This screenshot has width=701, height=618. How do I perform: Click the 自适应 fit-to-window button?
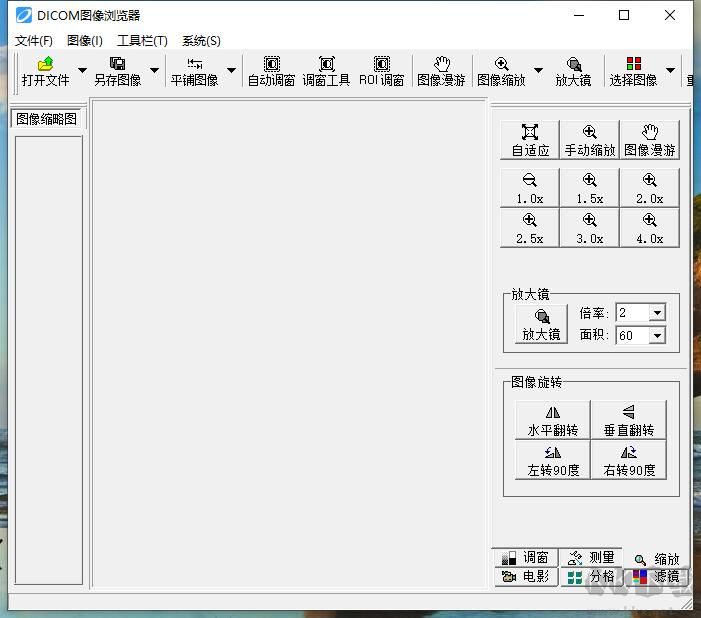pos(530,140)
